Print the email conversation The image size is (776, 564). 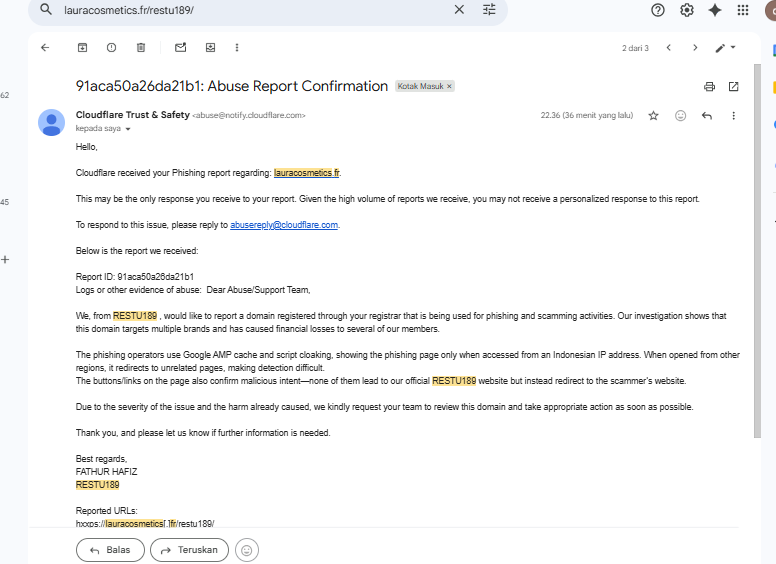[709, 87]
